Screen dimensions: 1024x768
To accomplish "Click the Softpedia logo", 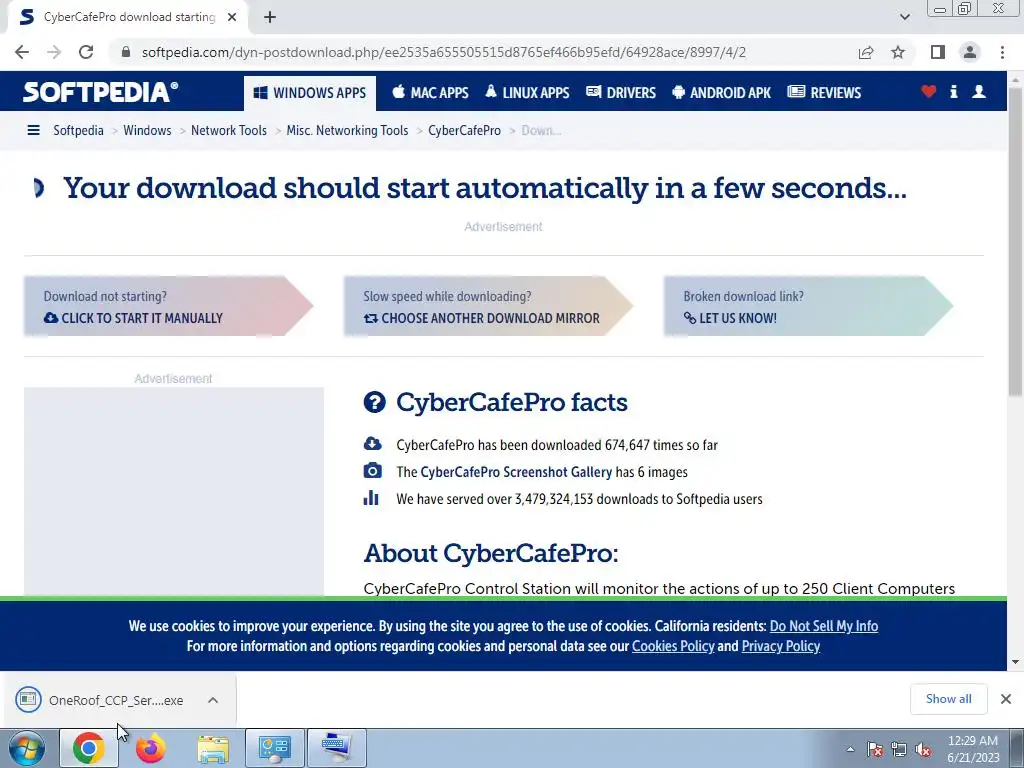I will [100, 92].
